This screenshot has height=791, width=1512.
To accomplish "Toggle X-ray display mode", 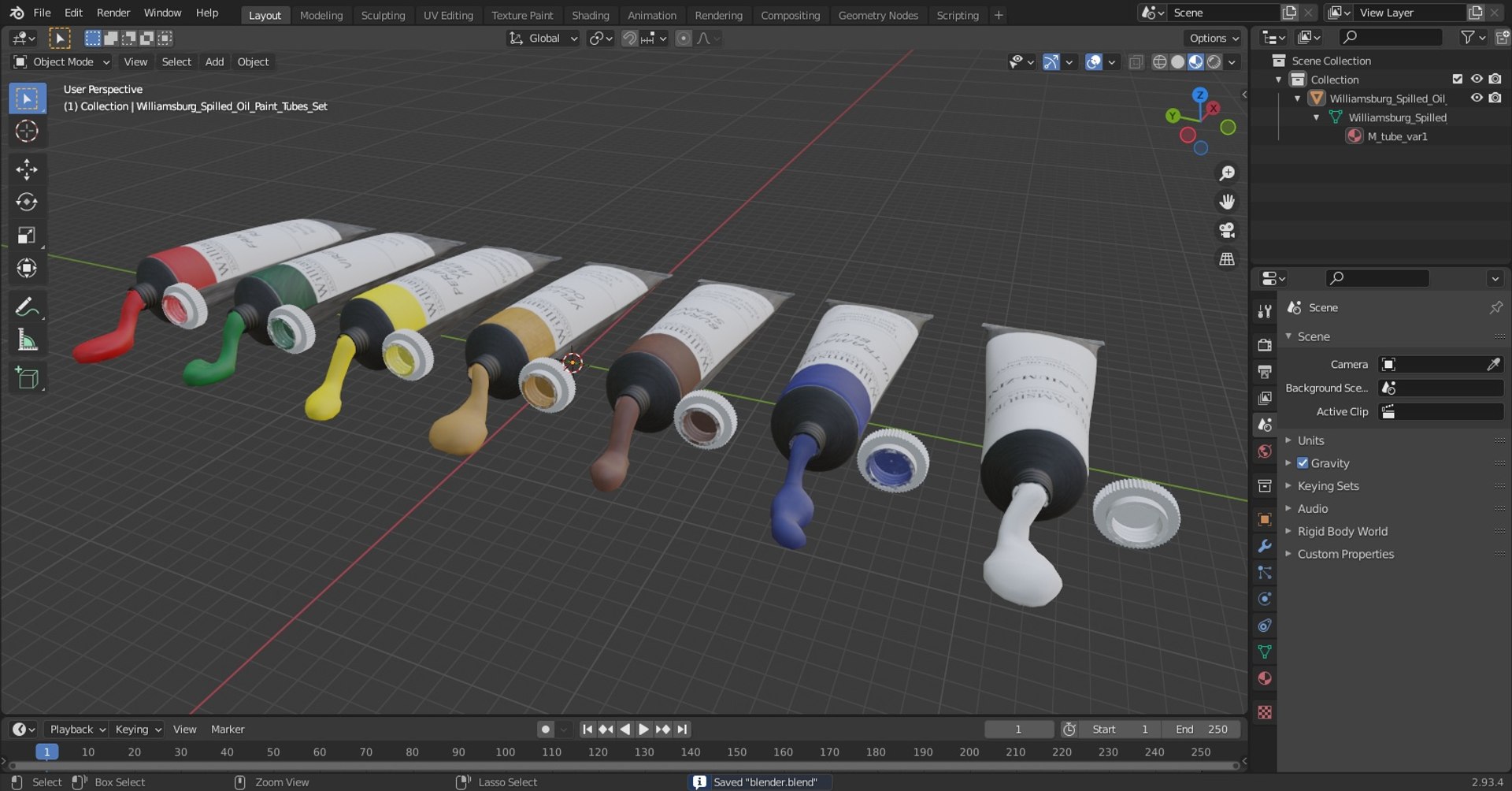I will 1136,61.
